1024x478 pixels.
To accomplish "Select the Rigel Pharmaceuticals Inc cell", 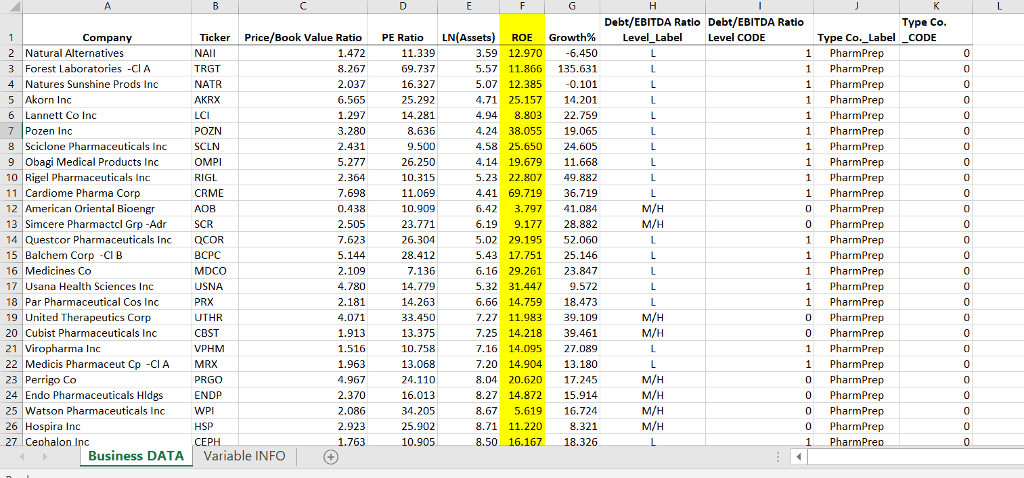I will tap(107, 178).
